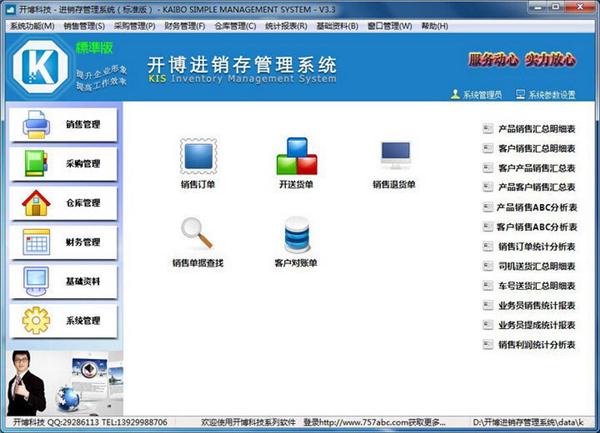Select 仓库管理 house sidebar button

(x=63, y=203)
